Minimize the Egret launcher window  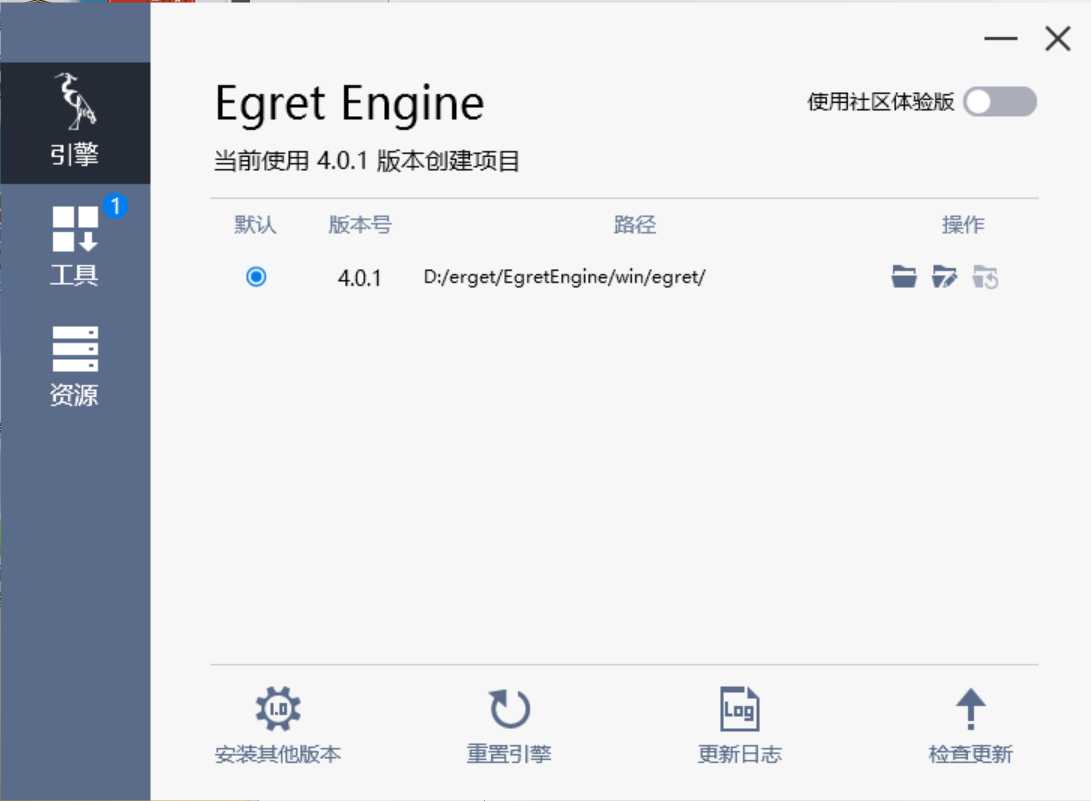(x=1001, y=39)
